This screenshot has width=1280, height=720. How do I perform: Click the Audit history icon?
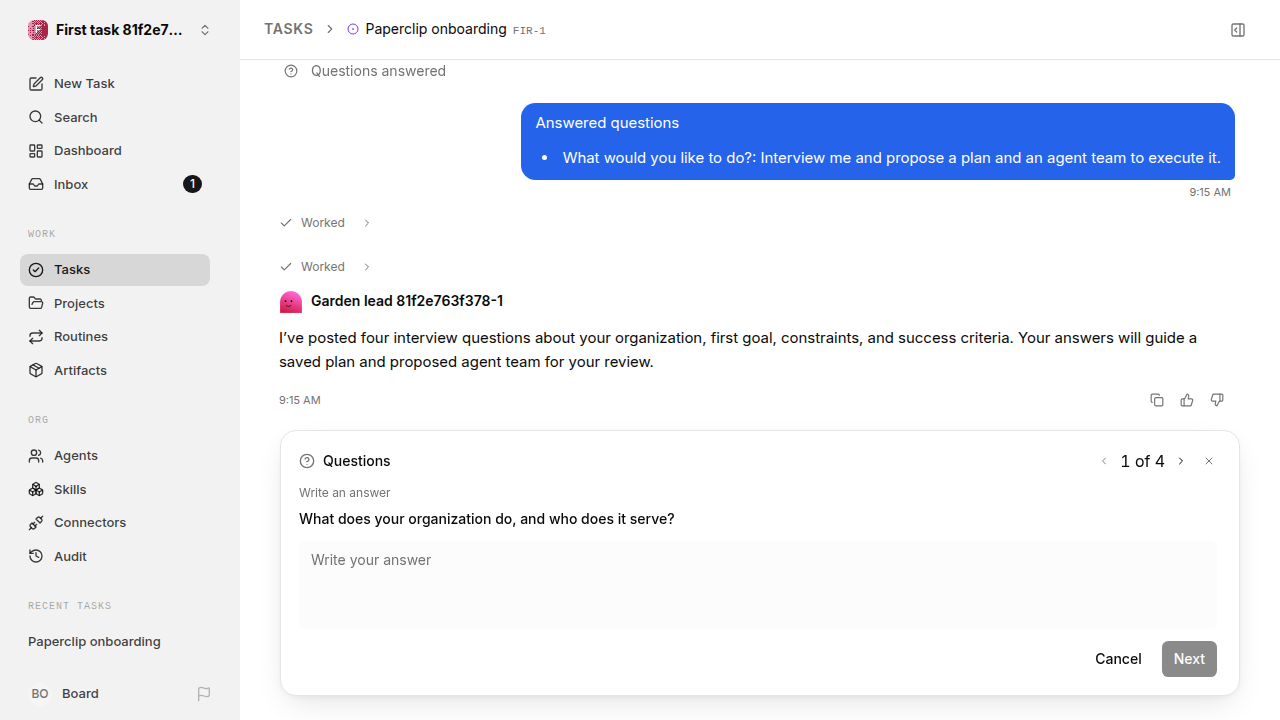36,556
